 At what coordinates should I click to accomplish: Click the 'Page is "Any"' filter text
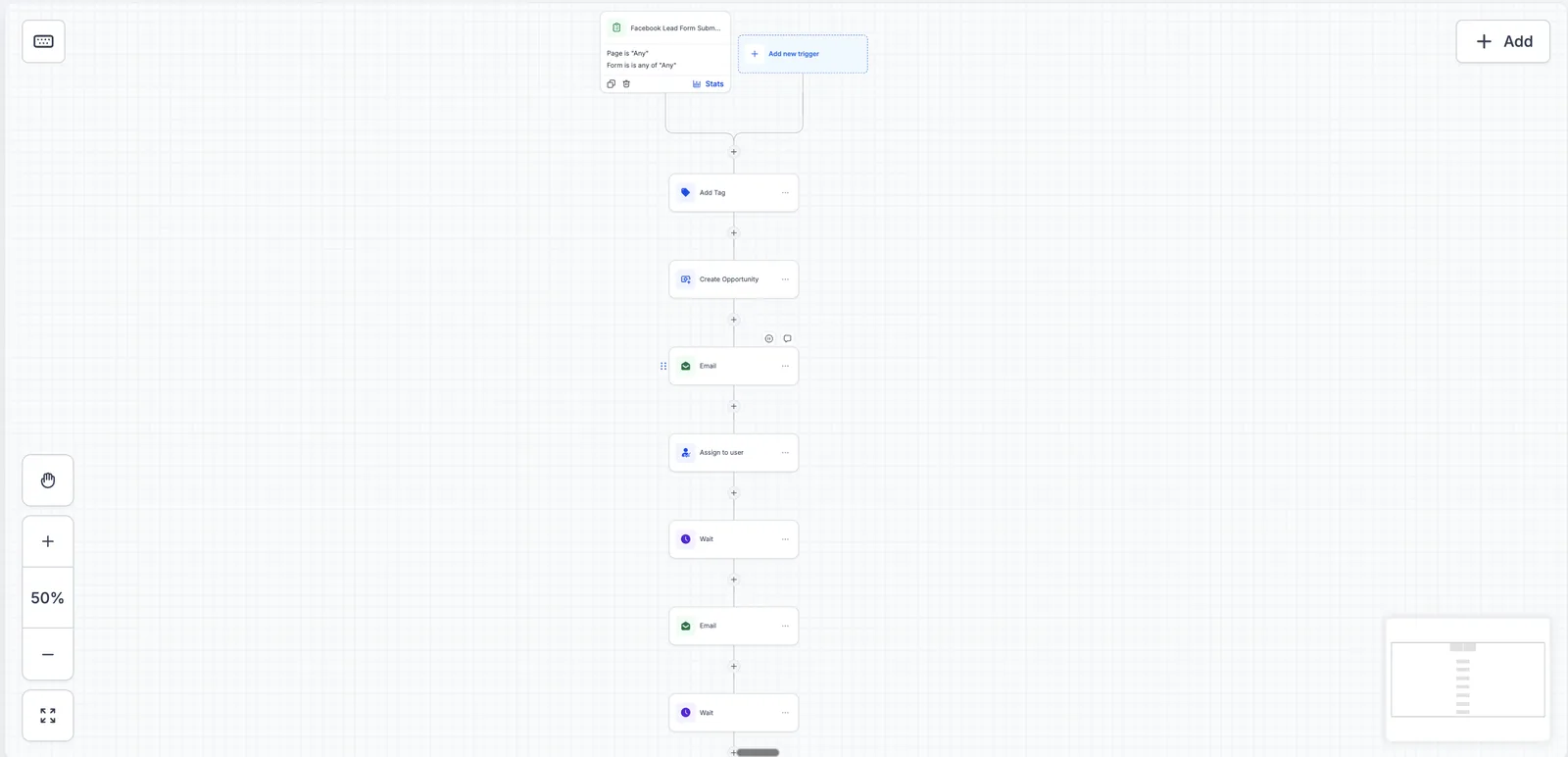pyautogui.click(x=627, y=54)
